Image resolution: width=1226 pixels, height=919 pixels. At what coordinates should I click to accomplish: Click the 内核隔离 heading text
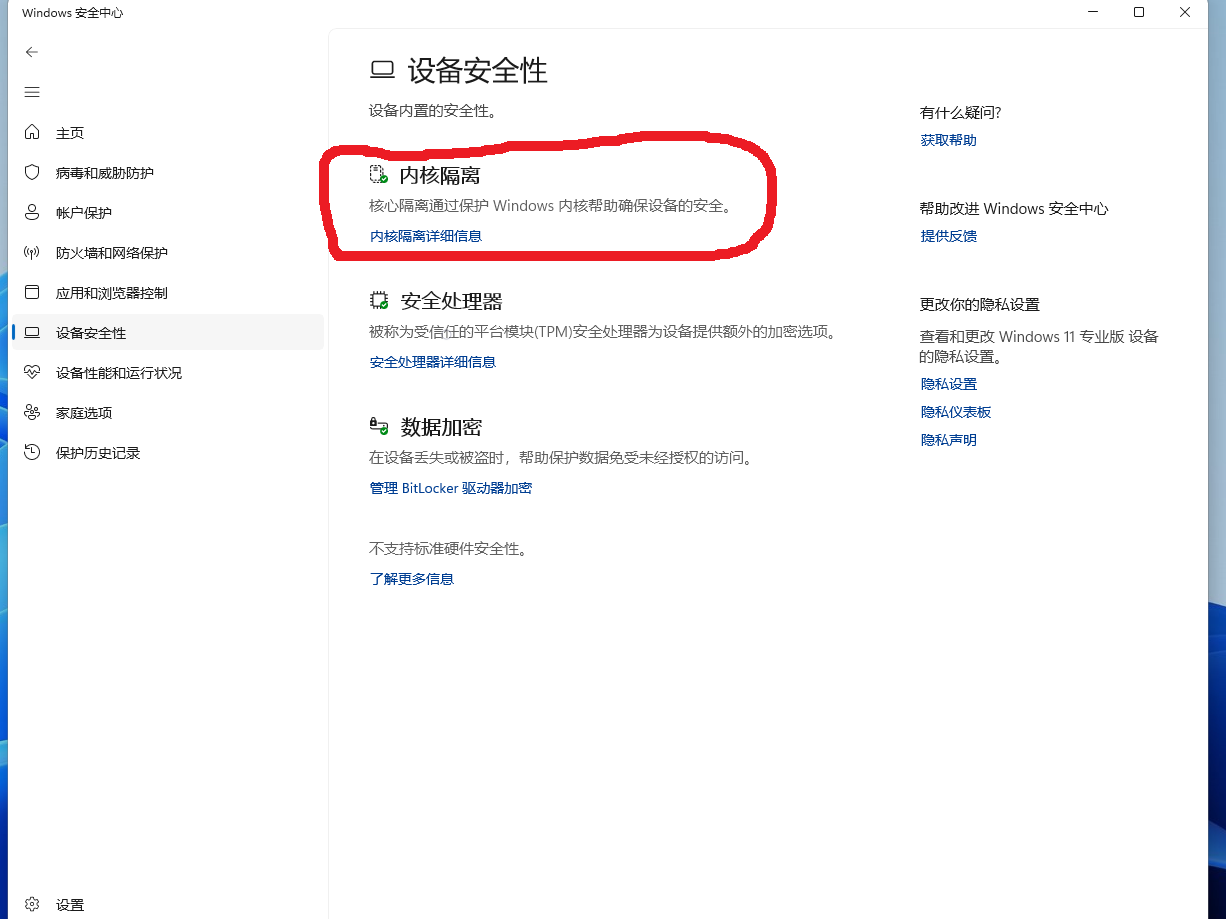coord(441,176)
